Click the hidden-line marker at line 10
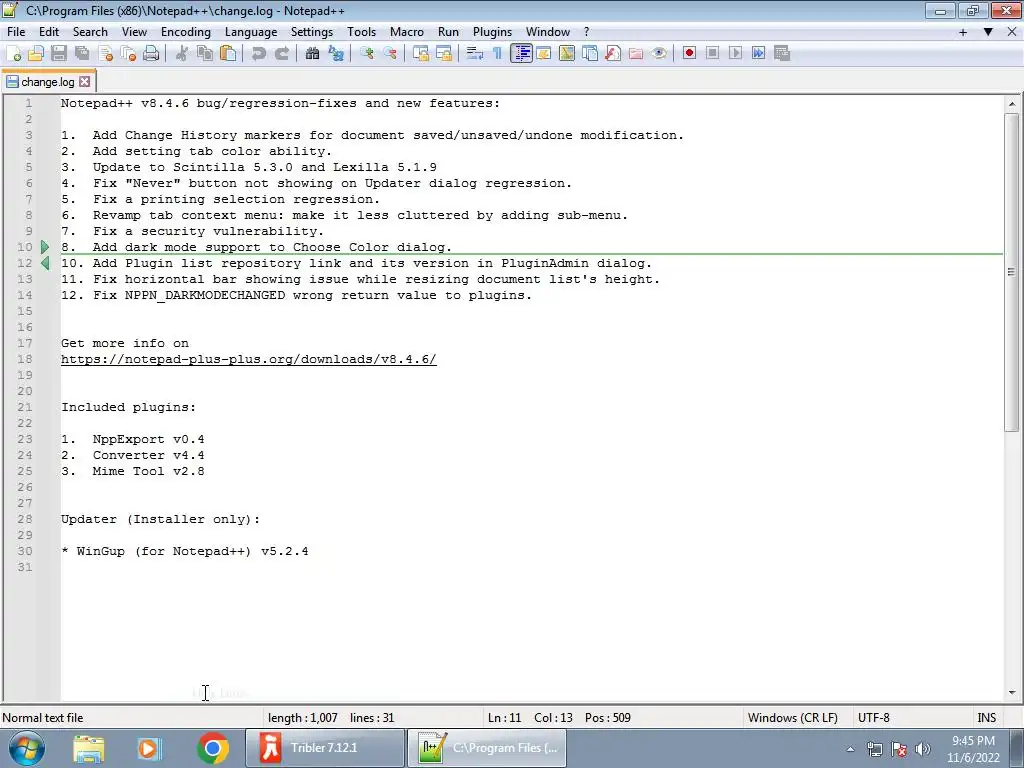The height and width of the screenshot is (768, 1024). 44,247
